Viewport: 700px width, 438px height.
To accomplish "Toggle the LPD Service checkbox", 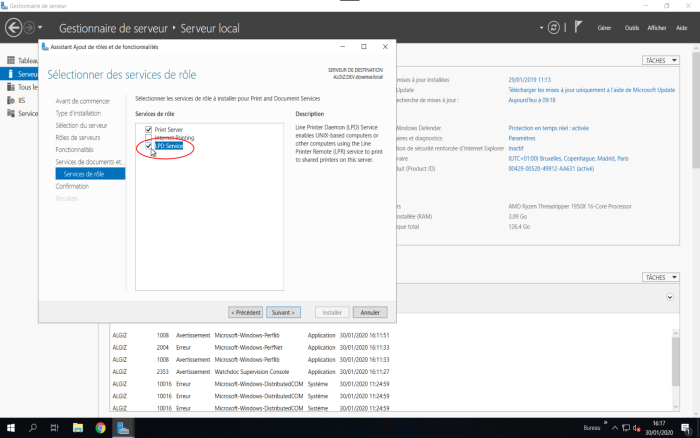I will [x=149, y=146].
